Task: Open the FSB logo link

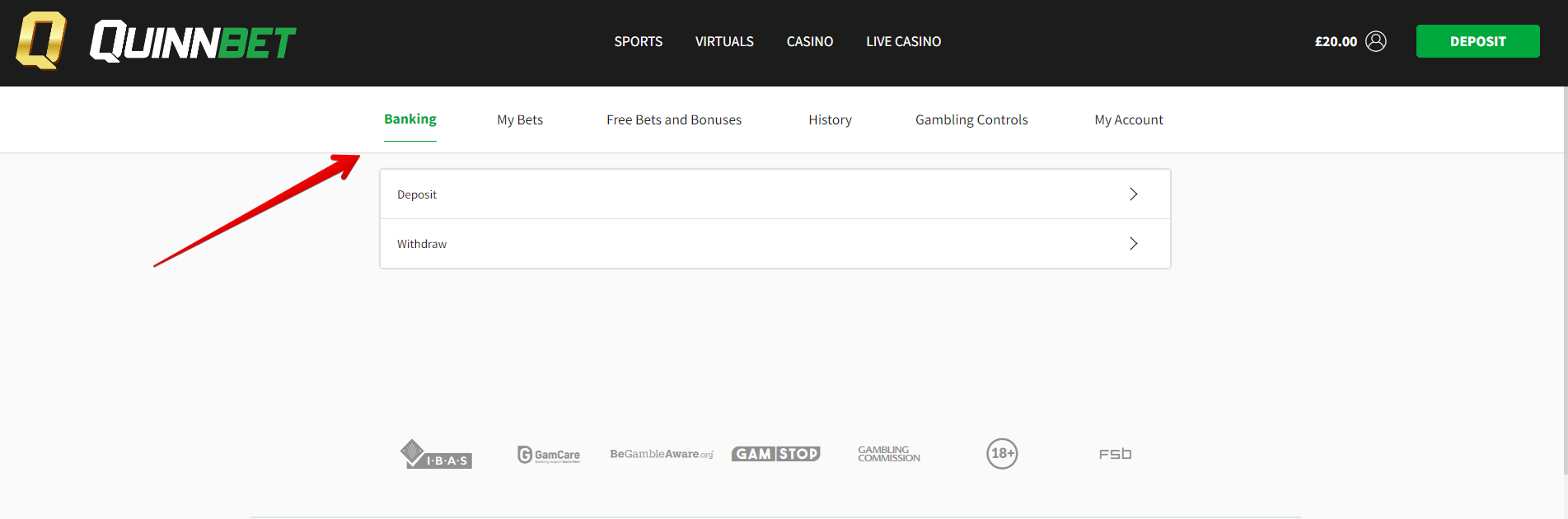Action: click(x=1115, y=454)
